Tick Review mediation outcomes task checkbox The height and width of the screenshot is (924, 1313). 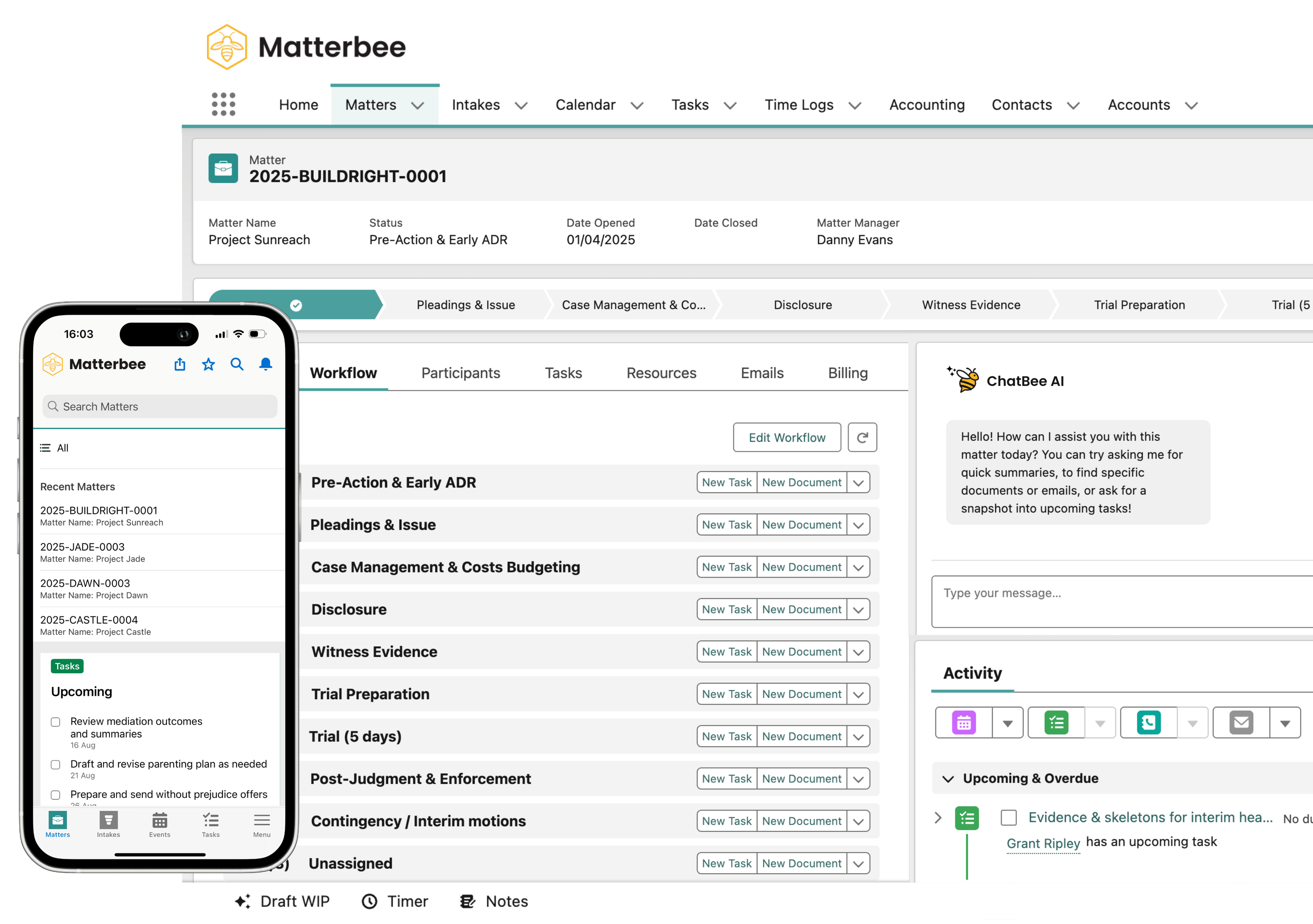55,722
